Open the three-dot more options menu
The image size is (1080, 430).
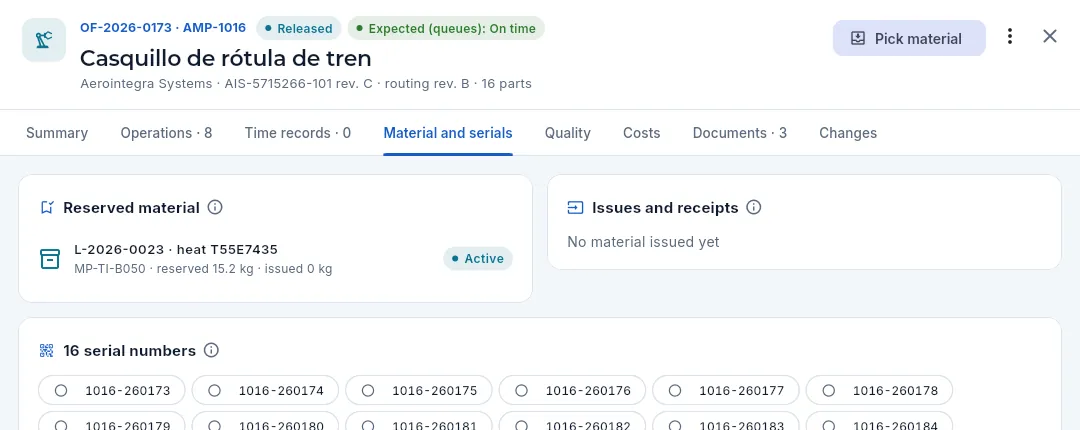1010,37
